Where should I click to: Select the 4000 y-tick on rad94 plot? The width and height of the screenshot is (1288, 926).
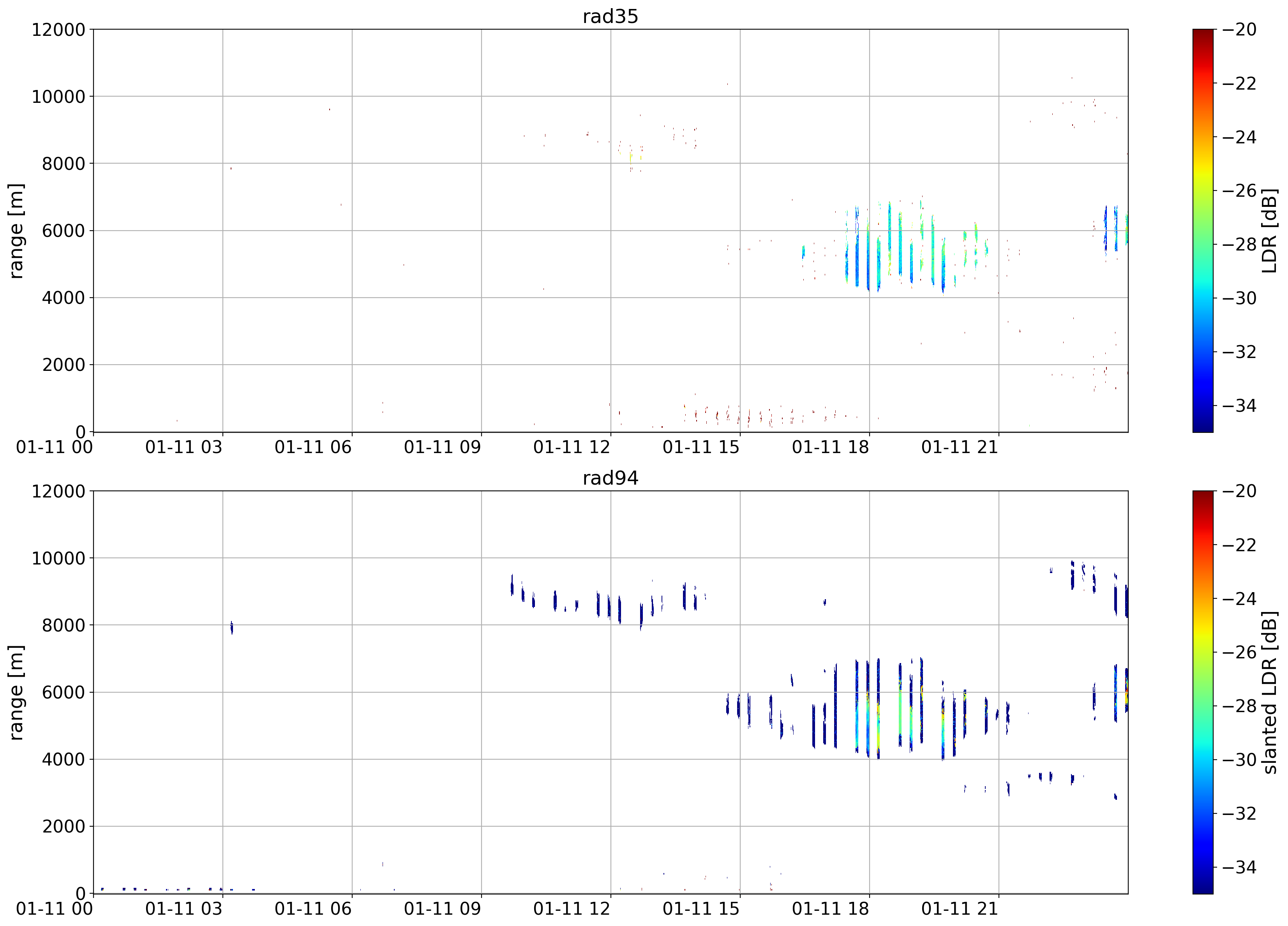64,759
